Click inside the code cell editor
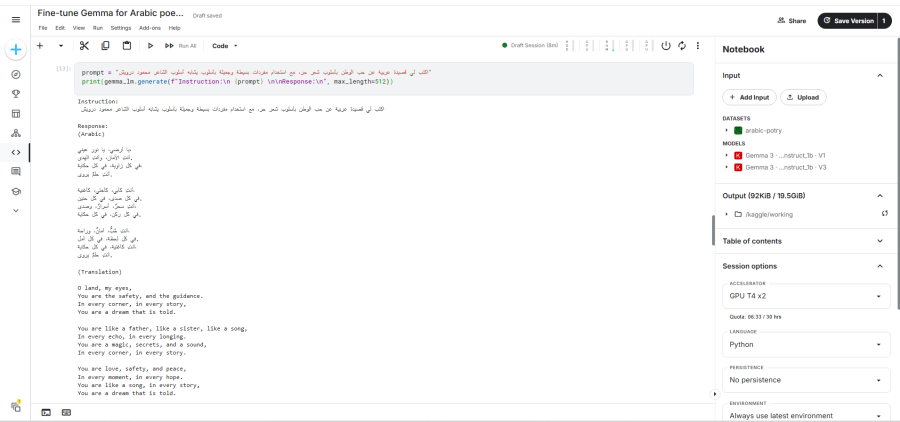 (383, 79)
